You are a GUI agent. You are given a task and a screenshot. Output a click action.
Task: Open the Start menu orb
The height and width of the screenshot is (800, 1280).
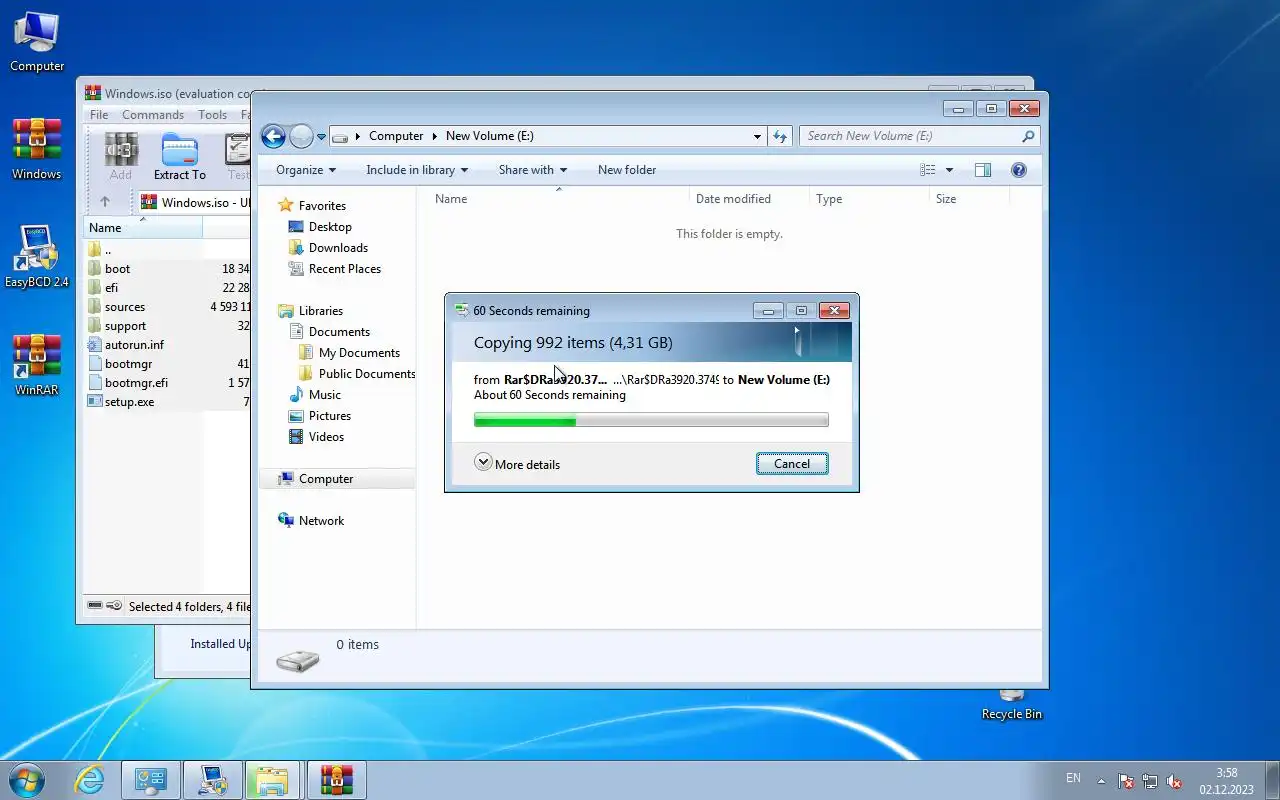point(26,780)
